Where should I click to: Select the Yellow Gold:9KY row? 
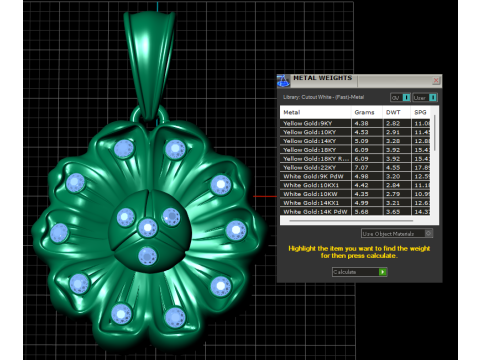(355, 123)
